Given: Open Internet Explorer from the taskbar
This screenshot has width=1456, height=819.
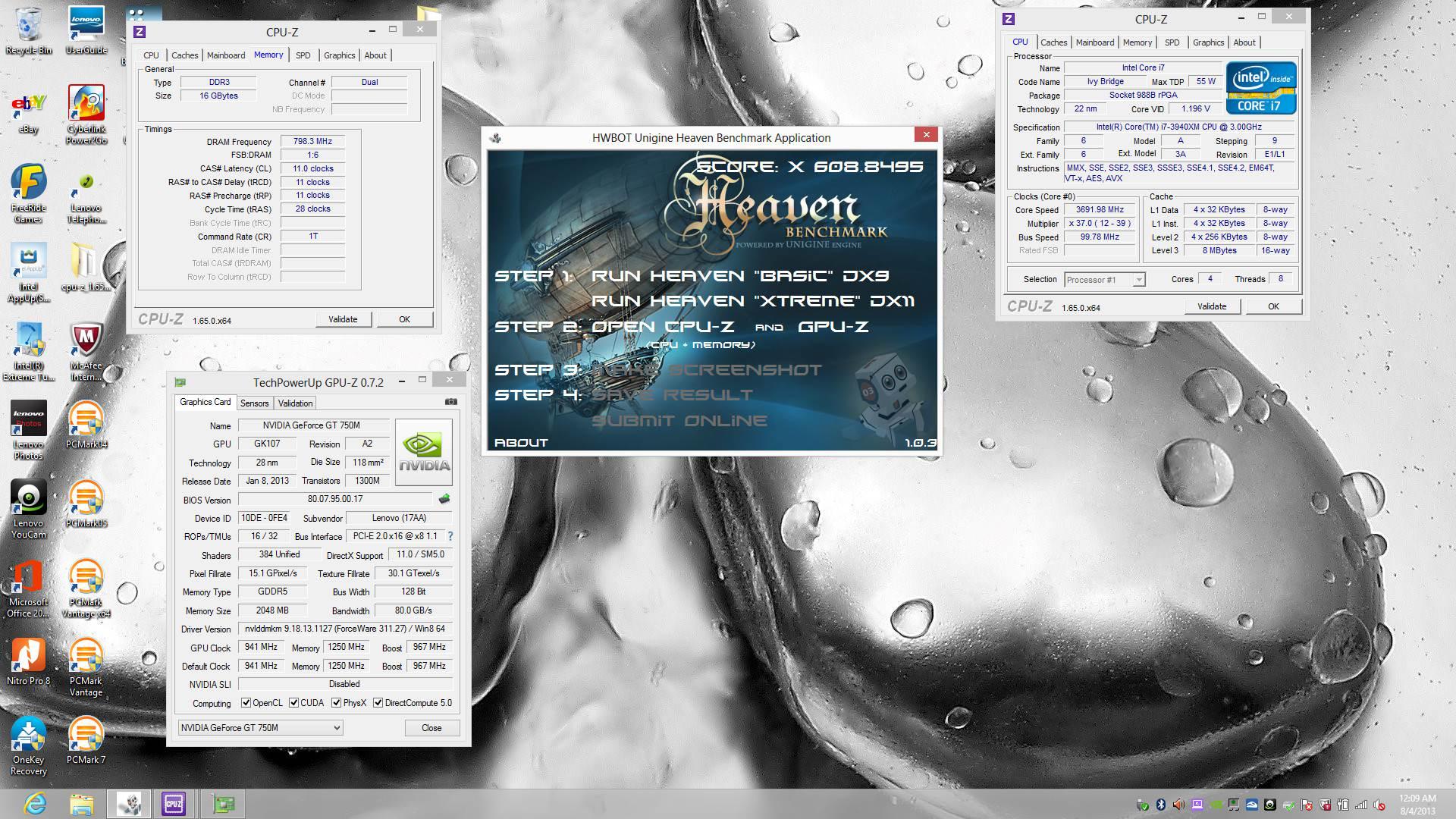Looking at the screenshot, I should (35, 804).
